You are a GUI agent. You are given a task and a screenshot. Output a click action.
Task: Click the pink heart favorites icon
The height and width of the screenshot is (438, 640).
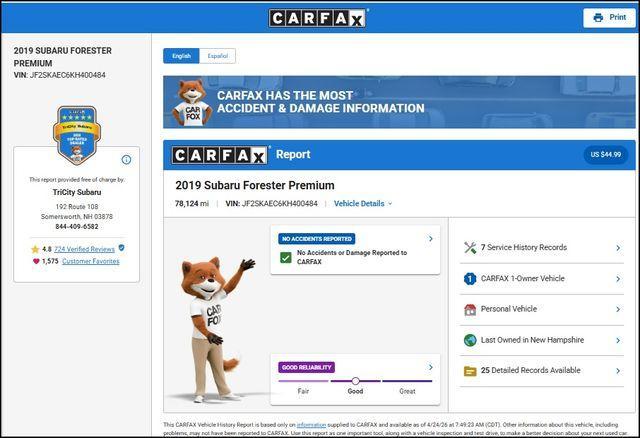click(x=36, y=261)
